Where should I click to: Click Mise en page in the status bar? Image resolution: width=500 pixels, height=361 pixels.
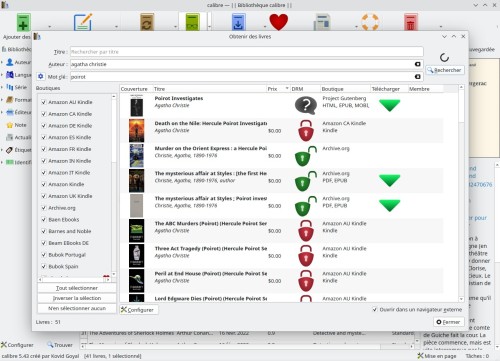pos(437,356)
